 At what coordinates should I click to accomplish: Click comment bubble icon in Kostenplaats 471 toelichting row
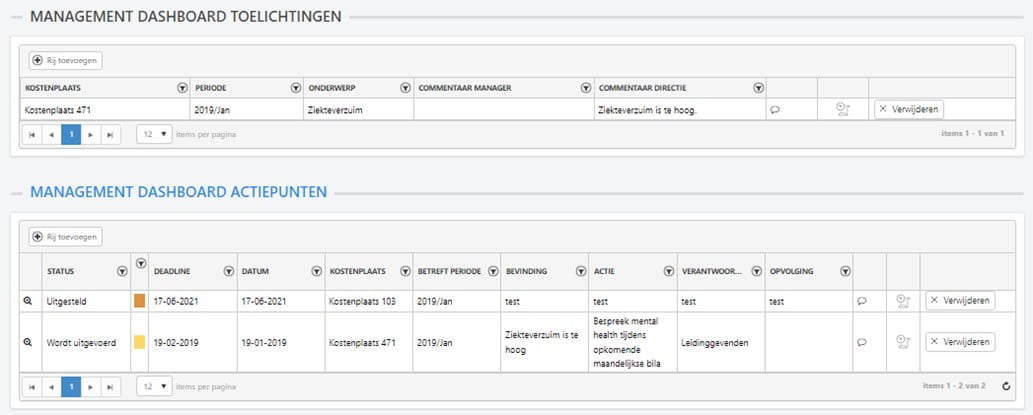point(775,110)
